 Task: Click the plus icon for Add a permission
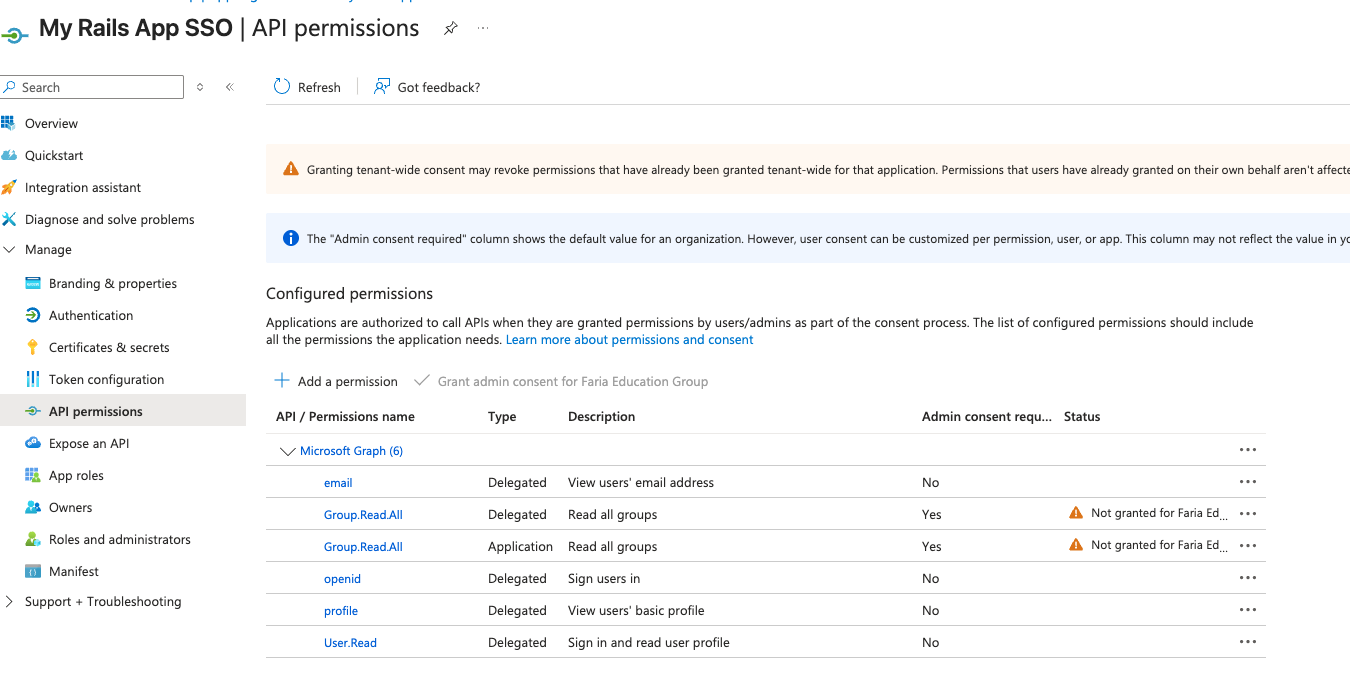pos(282,381)
